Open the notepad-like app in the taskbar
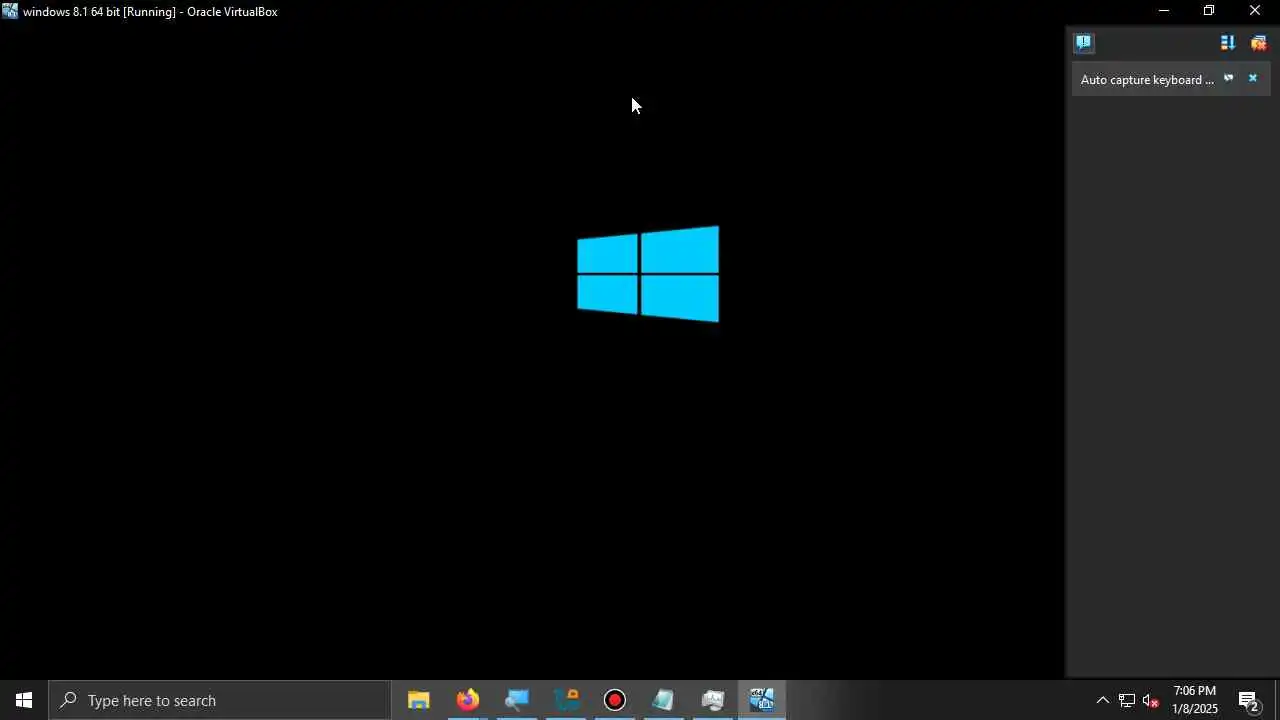The image size is (1280, 720). pyautogui.click(x=664, y=700)
